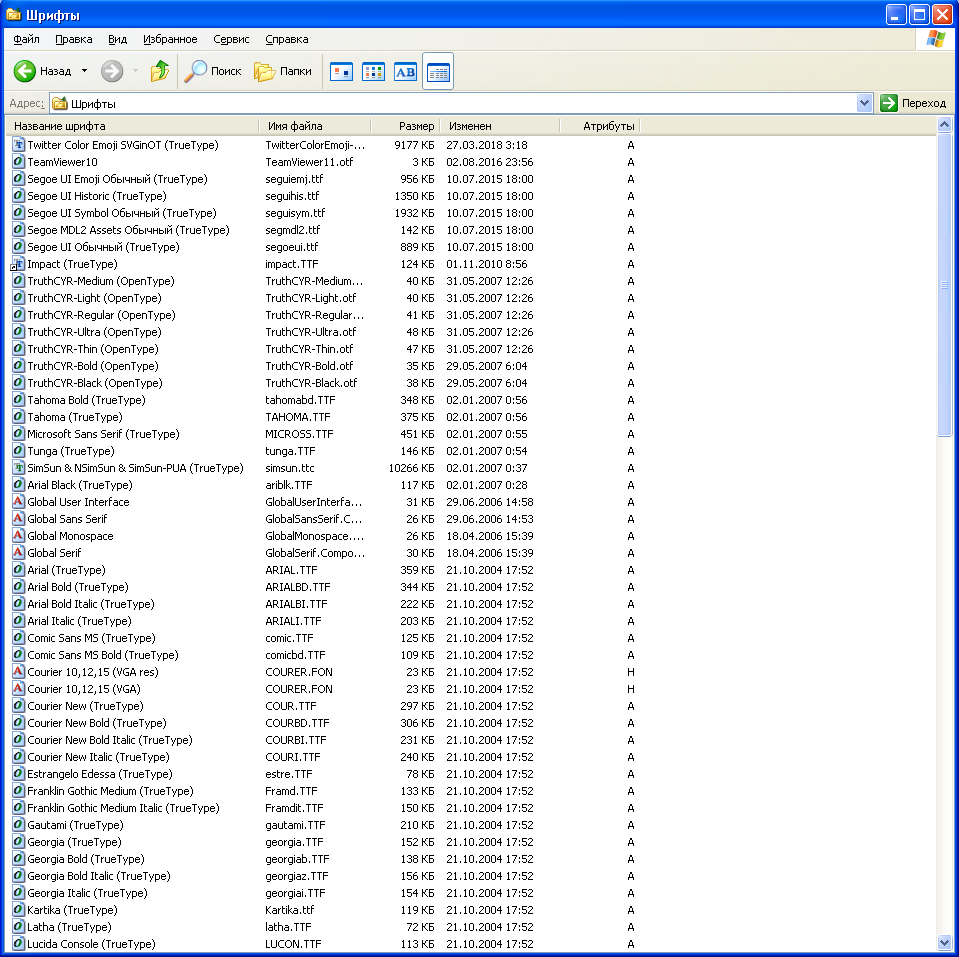Switch to large icons view
Image resolution: width=959 pixels, height=957 pixels.
(x=341, y=72)
